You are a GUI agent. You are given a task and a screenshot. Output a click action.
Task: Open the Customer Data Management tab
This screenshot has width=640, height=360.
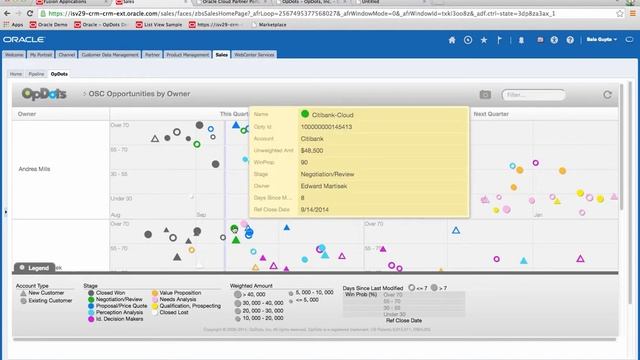click(110, 55)
